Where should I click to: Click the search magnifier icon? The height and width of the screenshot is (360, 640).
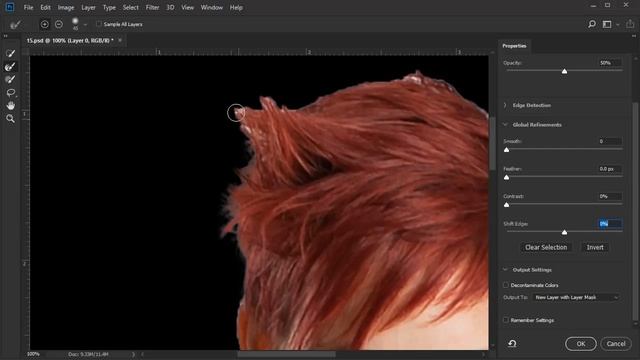592,24
